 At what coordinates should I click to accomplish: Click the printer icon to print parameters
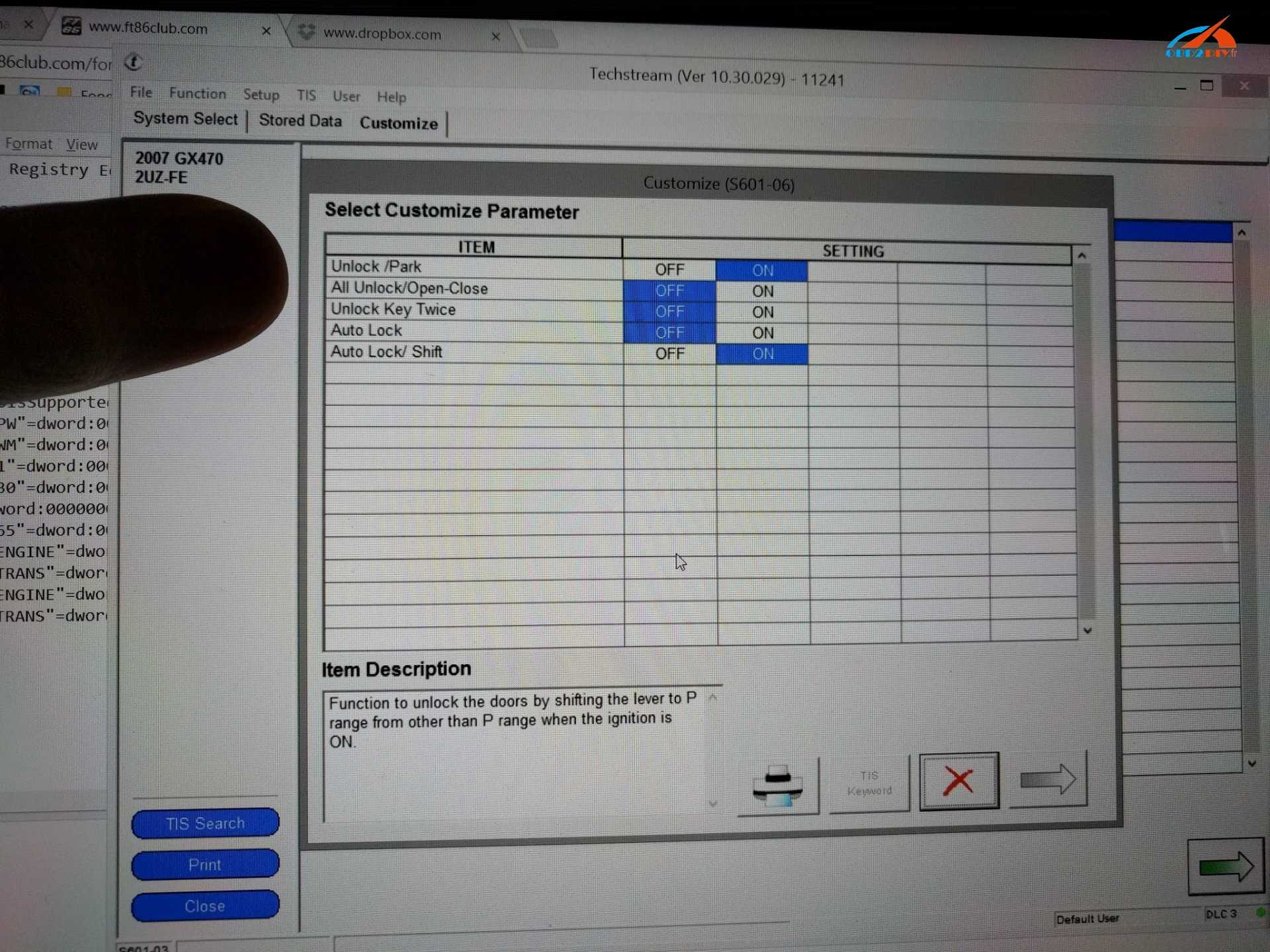point(778,787)
